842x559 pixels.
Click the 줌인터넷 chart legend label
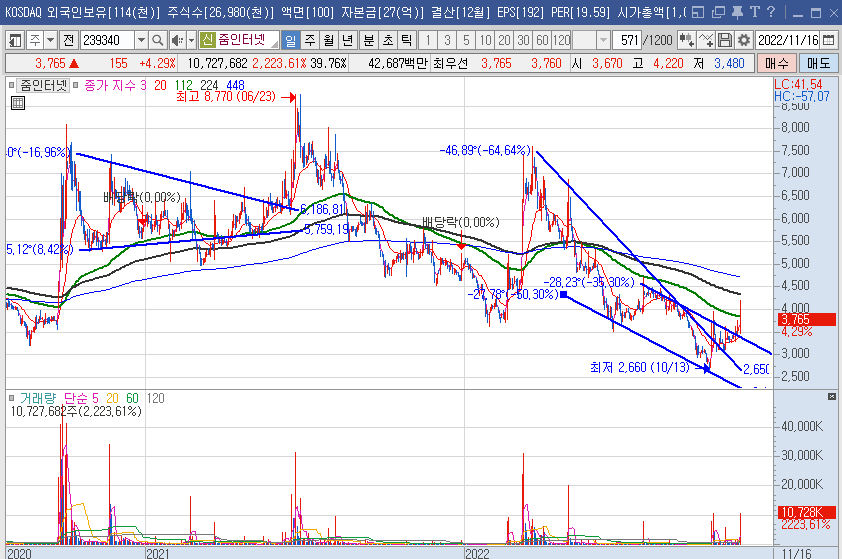[x=43, y=85]
